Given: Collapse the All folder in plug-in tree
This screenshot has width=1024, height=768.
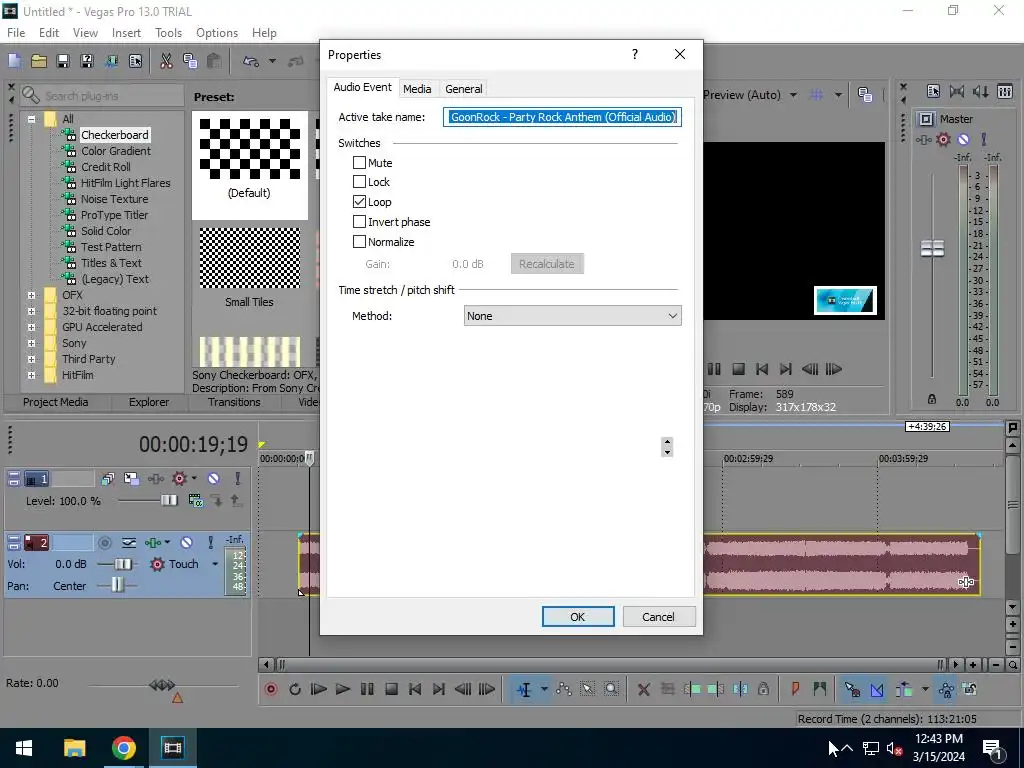Looking at the screenshot, I should coord(31,119).
